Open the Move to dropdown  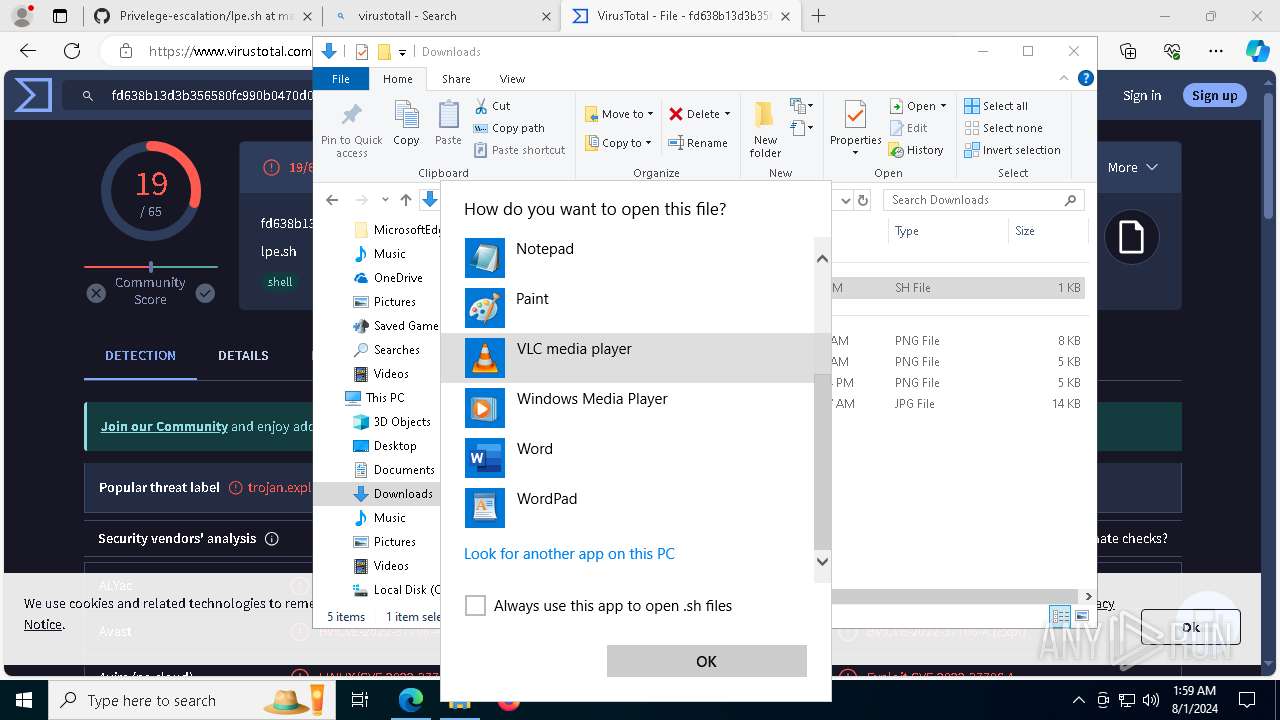[x=619, y=114]
